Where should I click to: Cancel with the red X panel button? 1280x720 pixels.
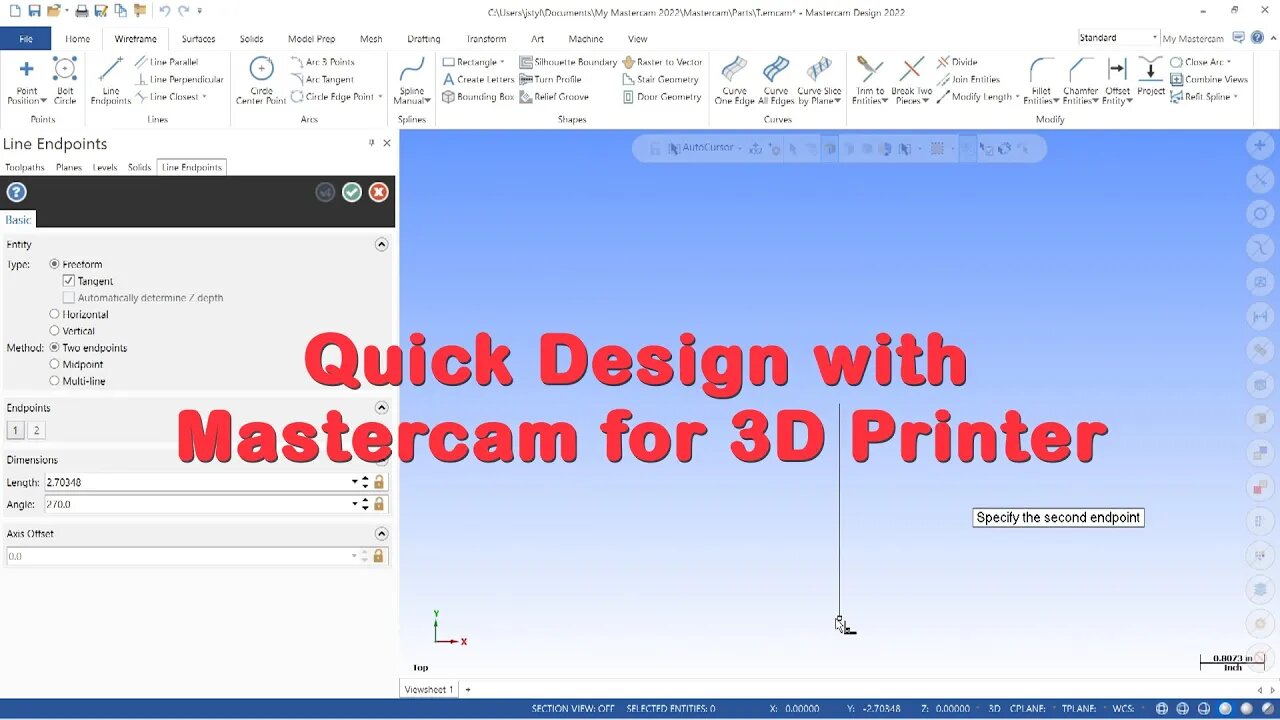pyautogui.click(x=378, y=192)
